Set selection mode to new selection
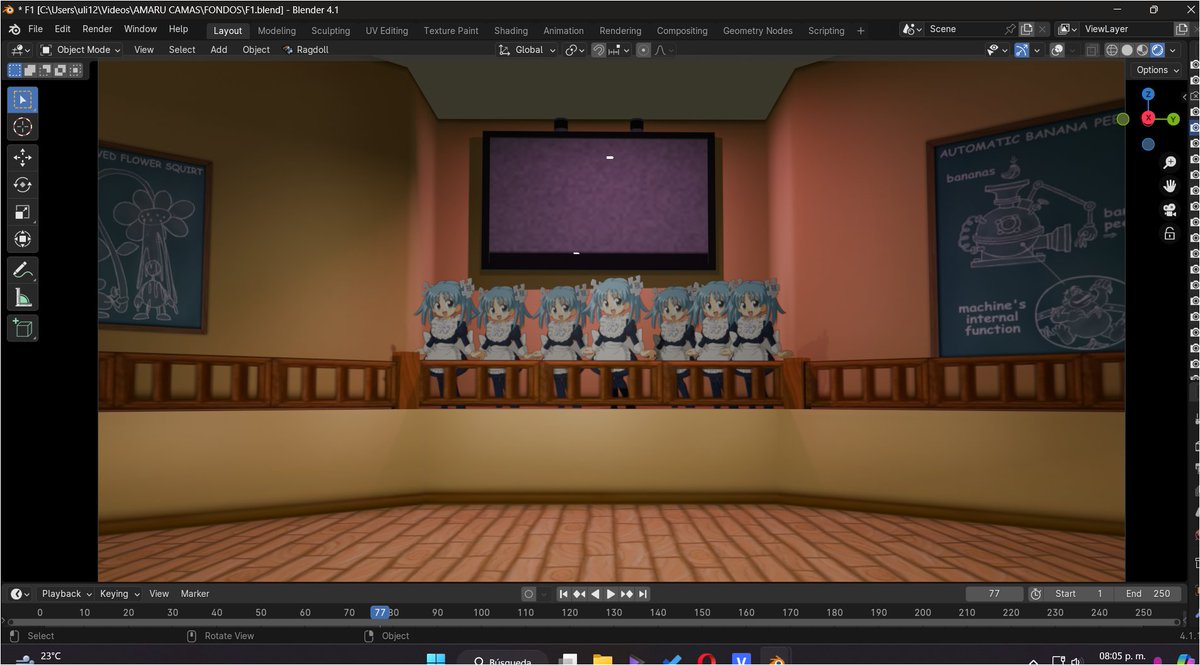The image size is (1200, 665). tap(14, 70)
